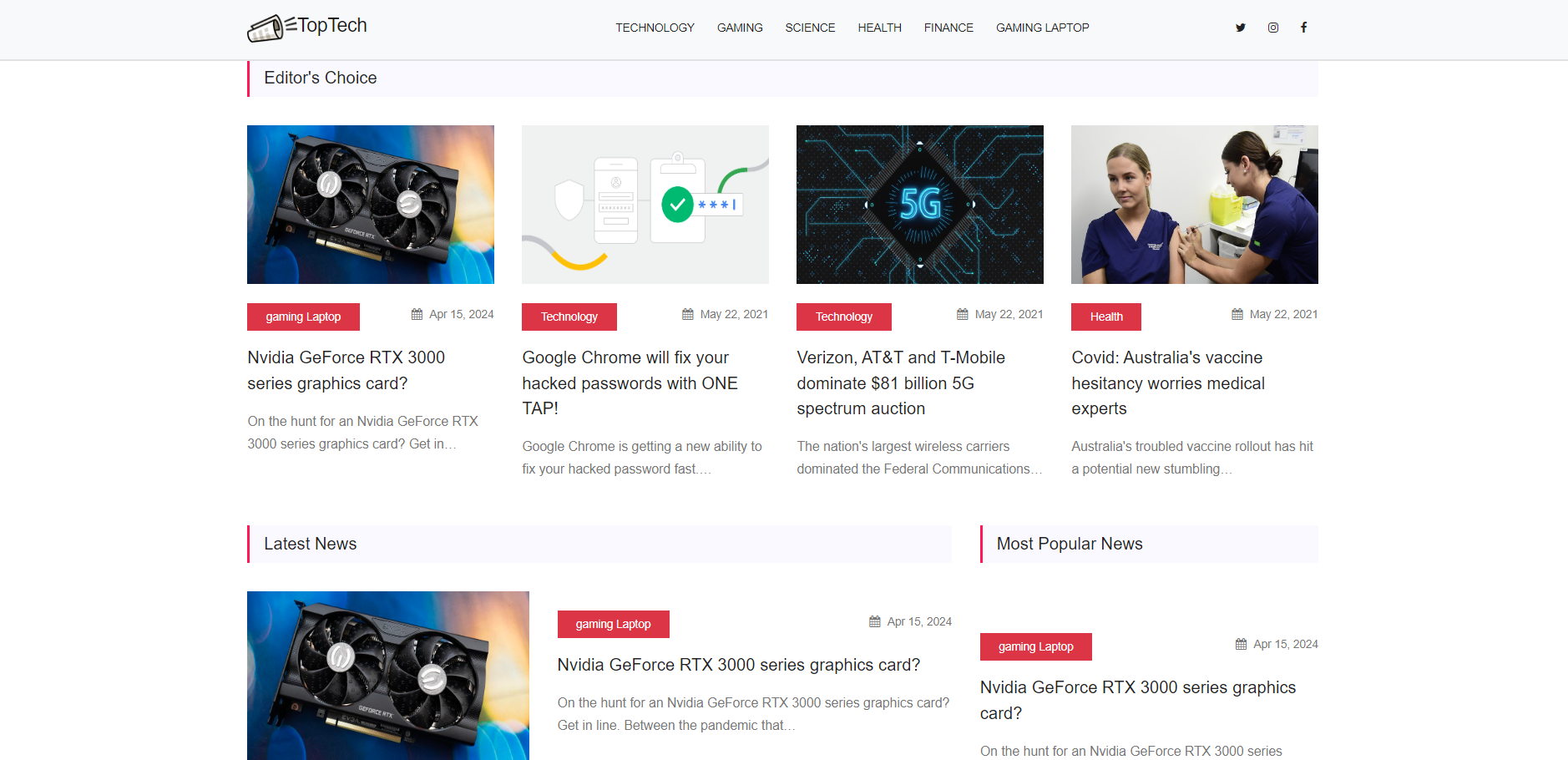Image resolution: width=1568 pixels, height=760 pixels.
Task: Click calendar icon on the Verizon 5G article
Action: (x=963, y=315)
